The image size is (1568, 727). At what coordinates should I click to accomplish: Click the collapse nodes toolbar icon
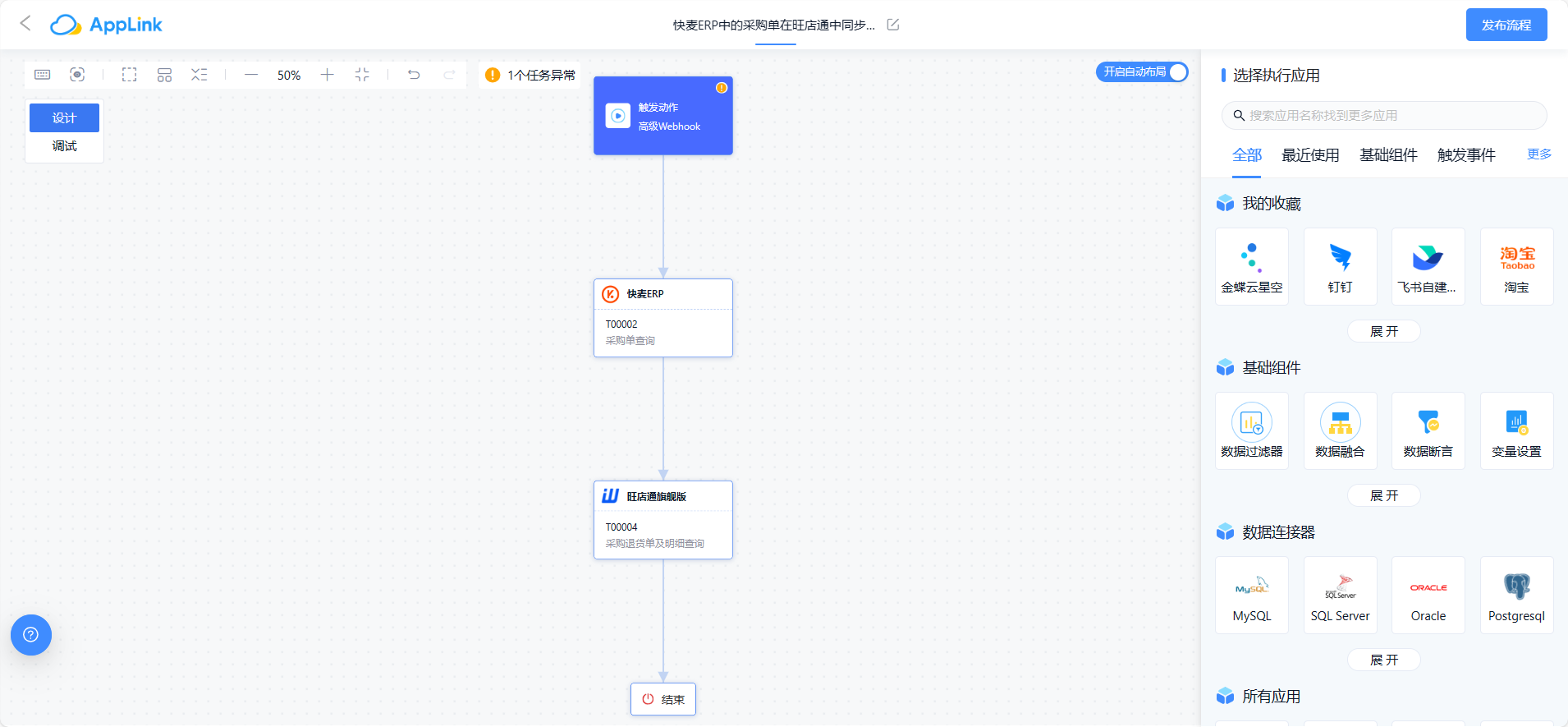point(199,75)
